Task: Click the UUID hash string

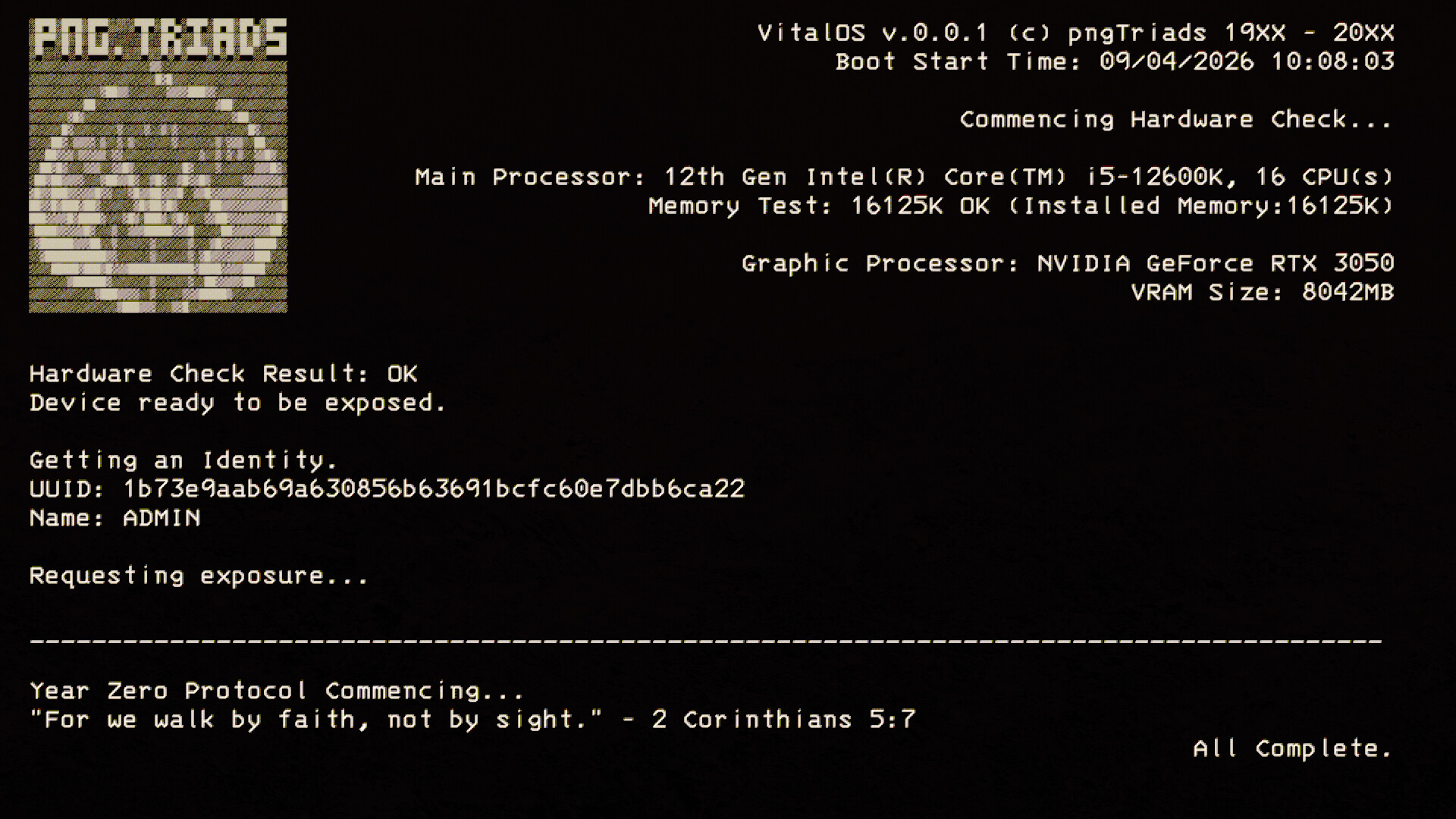Action: click(434, 489)
